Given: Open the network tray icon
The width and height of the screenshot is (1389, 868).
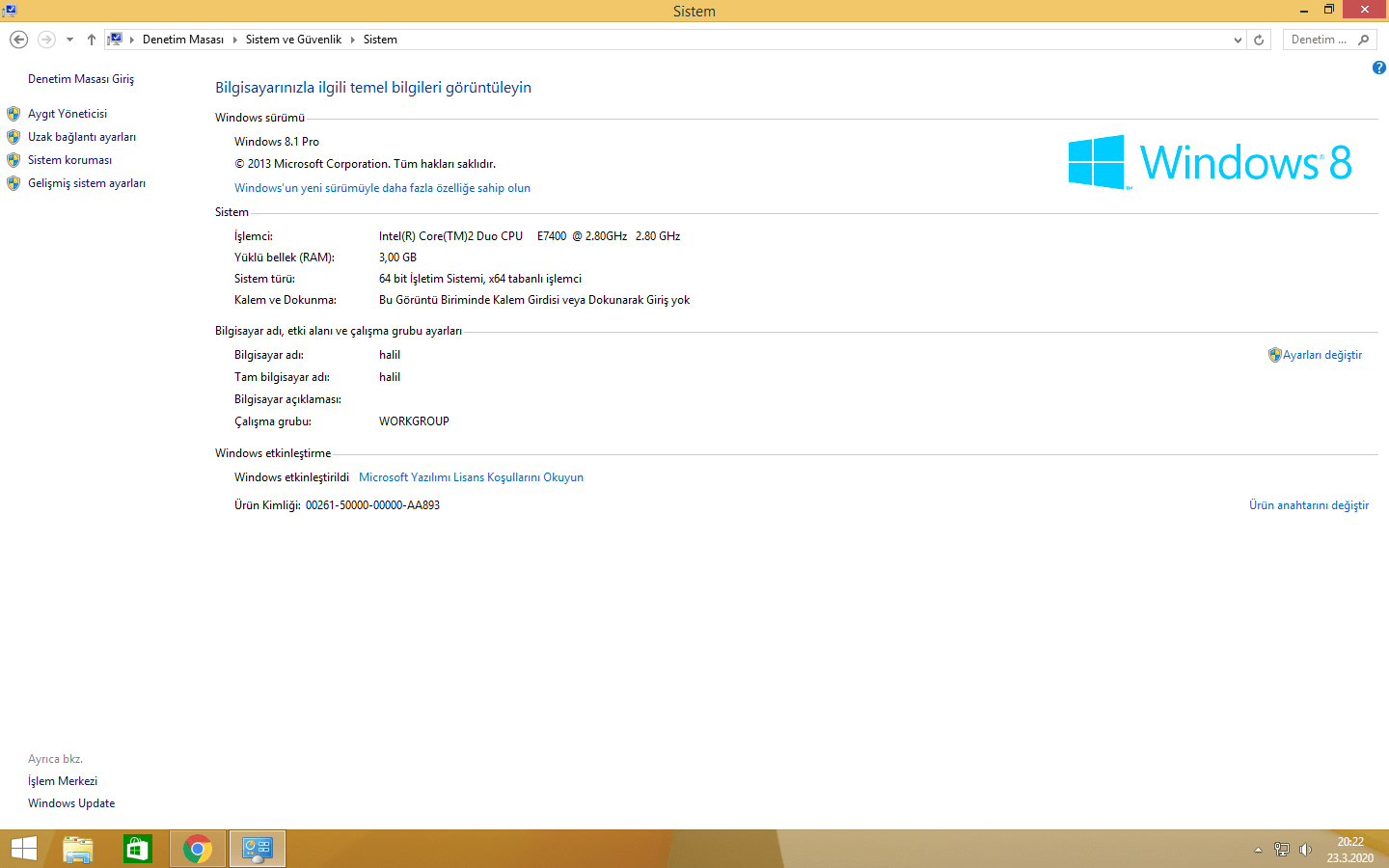Looking at the screenshot, I should point(1281,850).
